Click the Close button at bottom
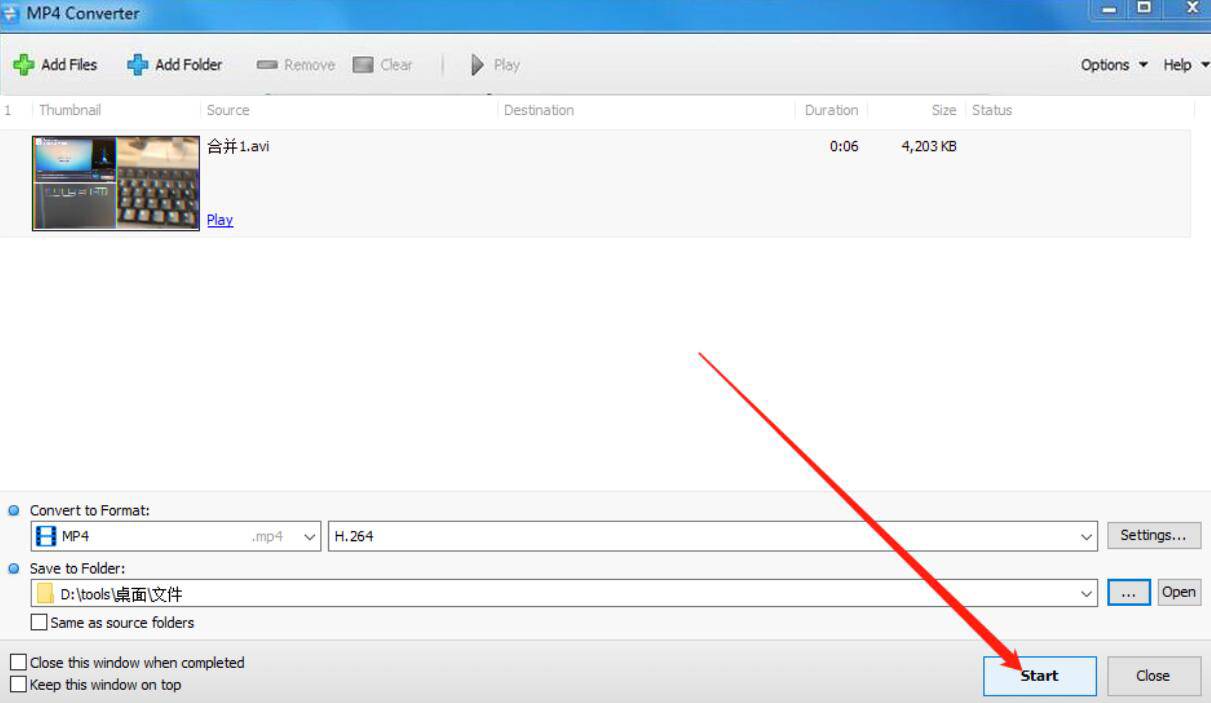Image resolution: width=1211 pixels, height=703 pixels. coord(1153,676)
